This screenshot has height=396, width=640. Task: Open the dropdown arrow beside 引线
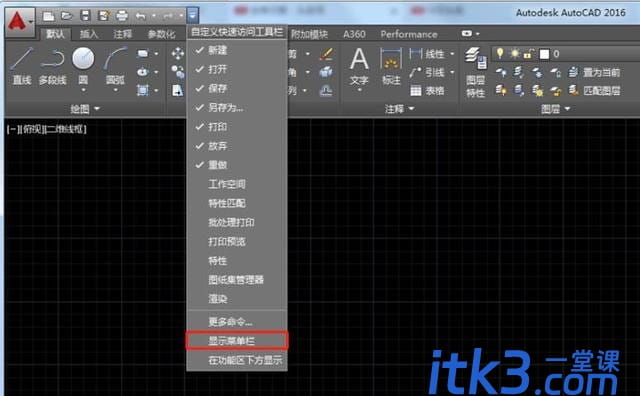point(452,73)
